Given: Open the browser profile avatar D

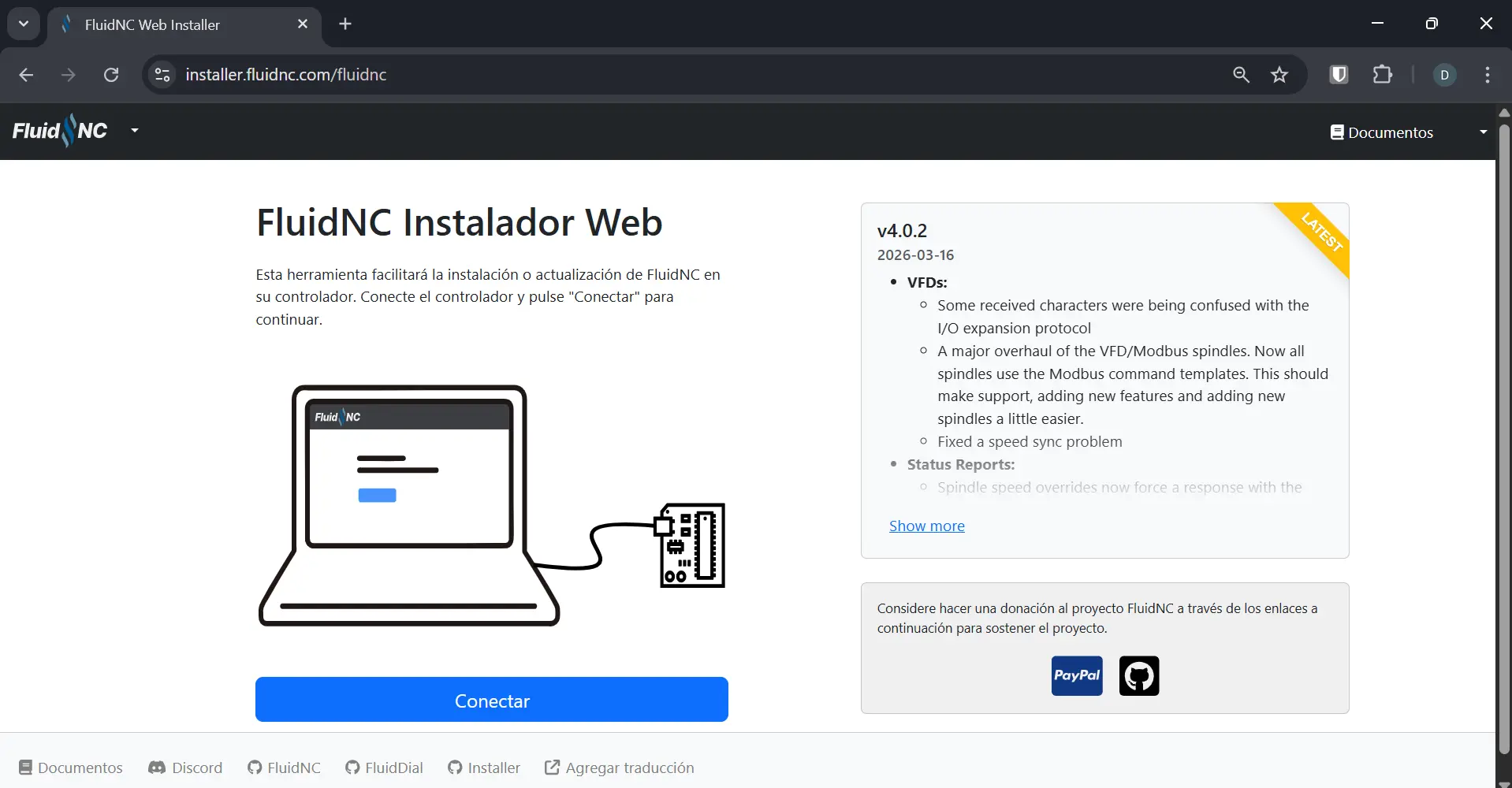Looking at the screenshot, I should tap(1445, 74).
